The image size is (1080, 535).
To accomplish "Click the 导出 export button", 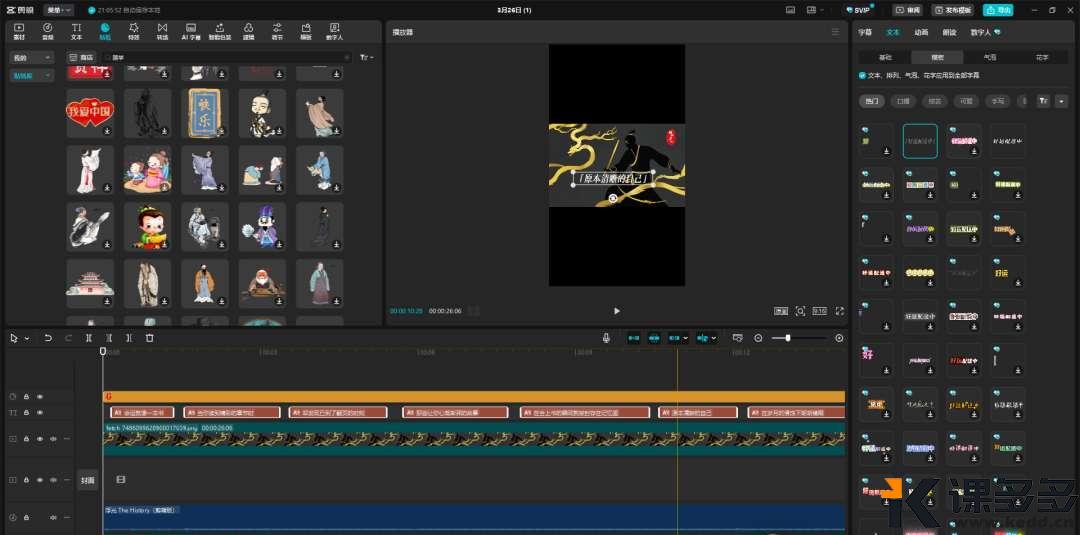I will coord(997,10).
